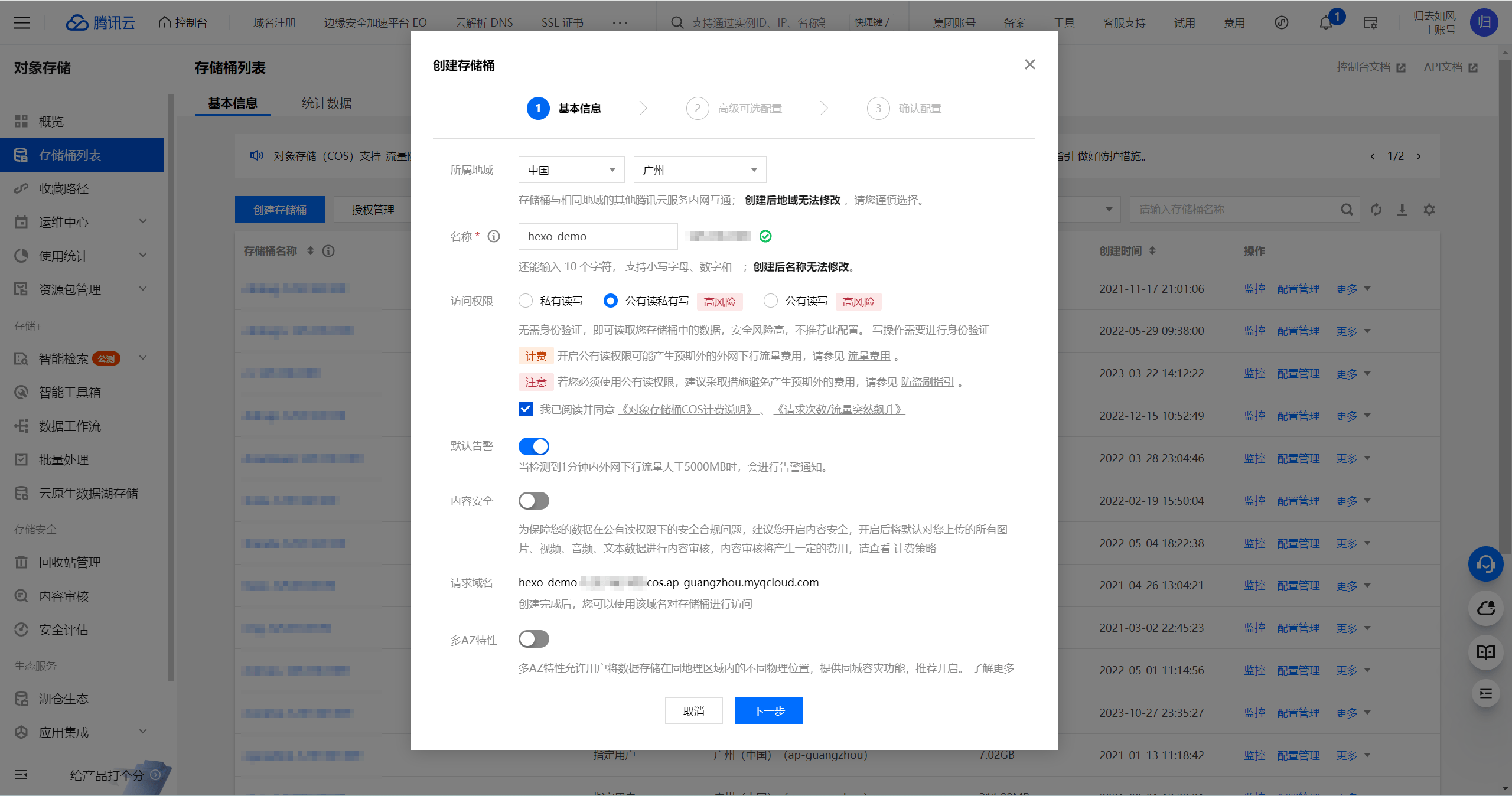Enable the 多AZ特性 switch

[533, 639]
